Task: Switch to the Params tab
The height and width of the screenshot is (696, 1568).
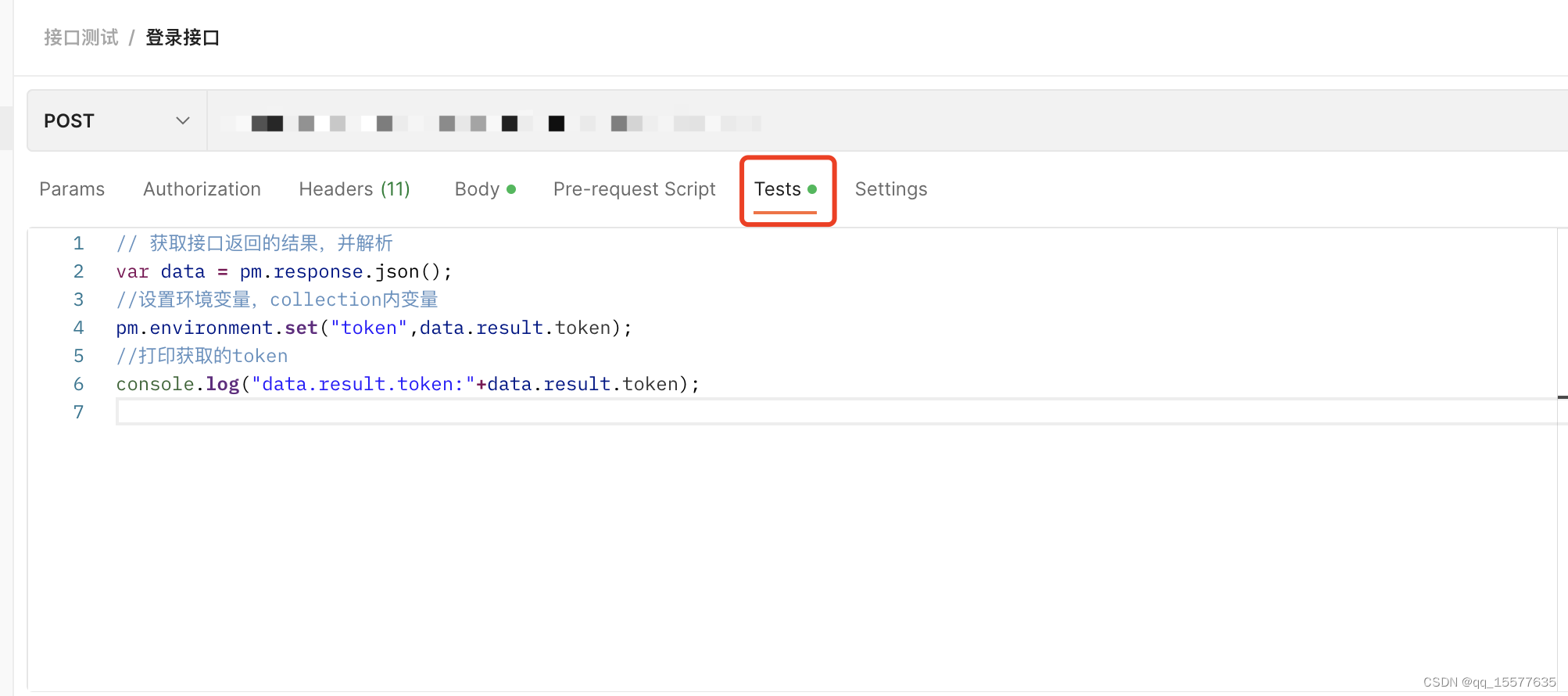Action: point(72,189)
